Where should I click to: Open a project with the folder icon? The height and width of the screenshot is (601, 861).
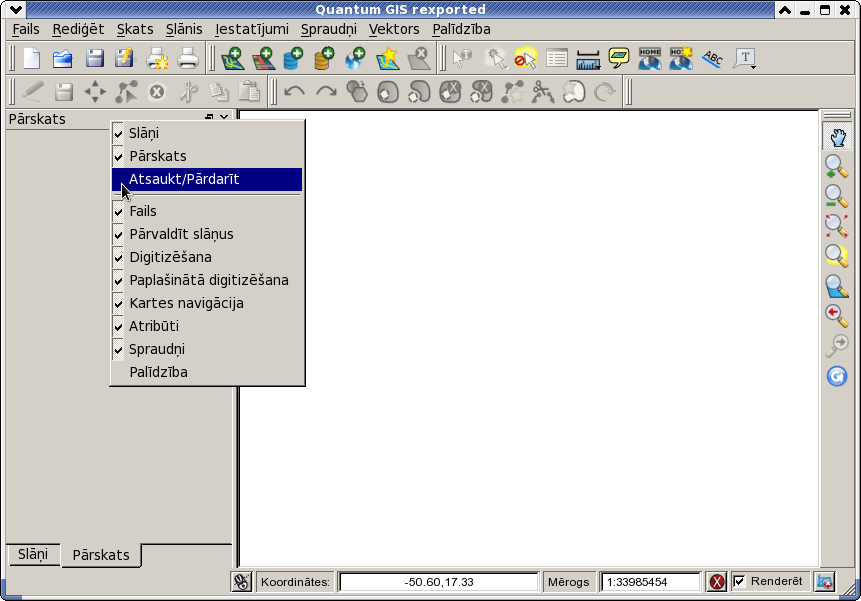pos(63,58)
